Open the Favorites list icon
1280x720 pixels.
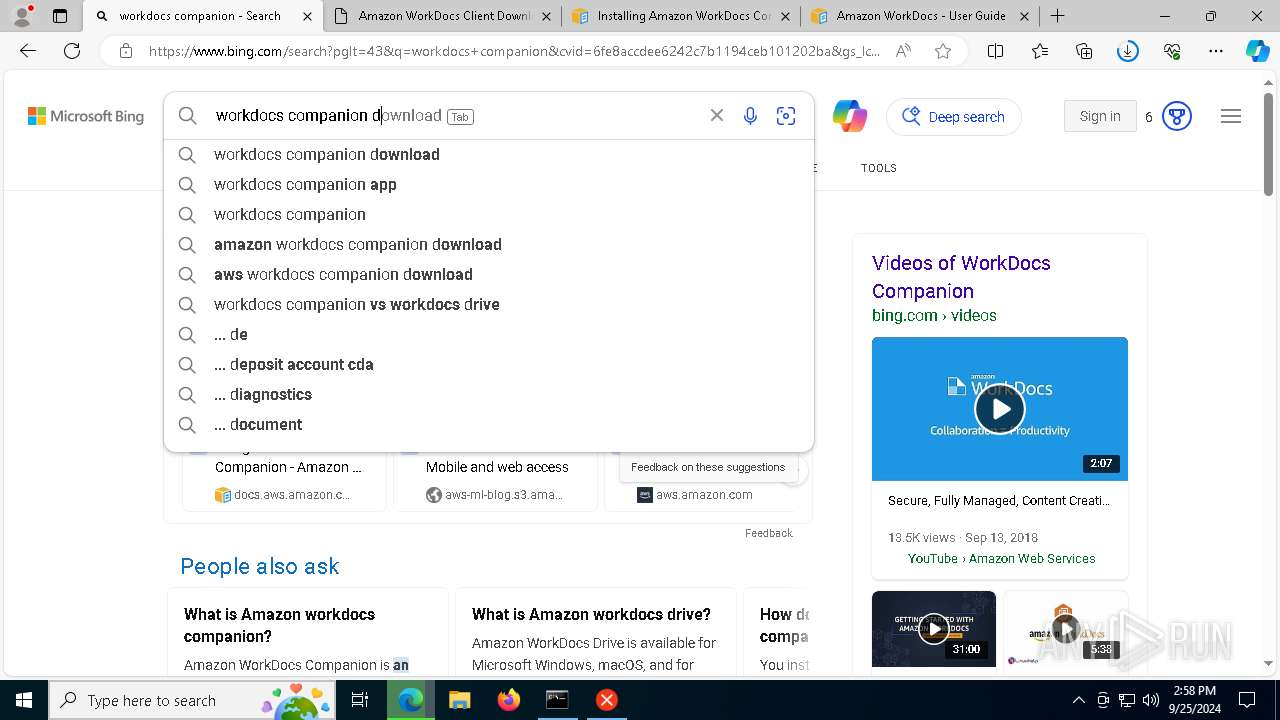point(1040,51)
